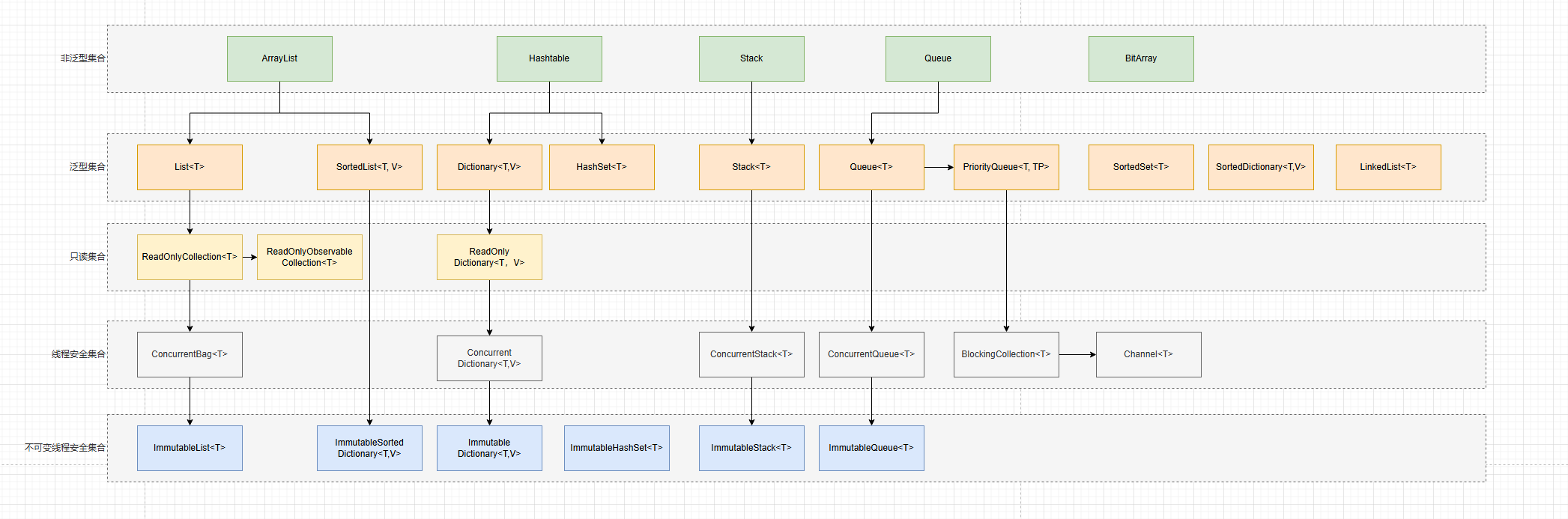Select the ImmutableStack<T> node
Viewport: 1568px width, 519px height.
pos(751,448)
